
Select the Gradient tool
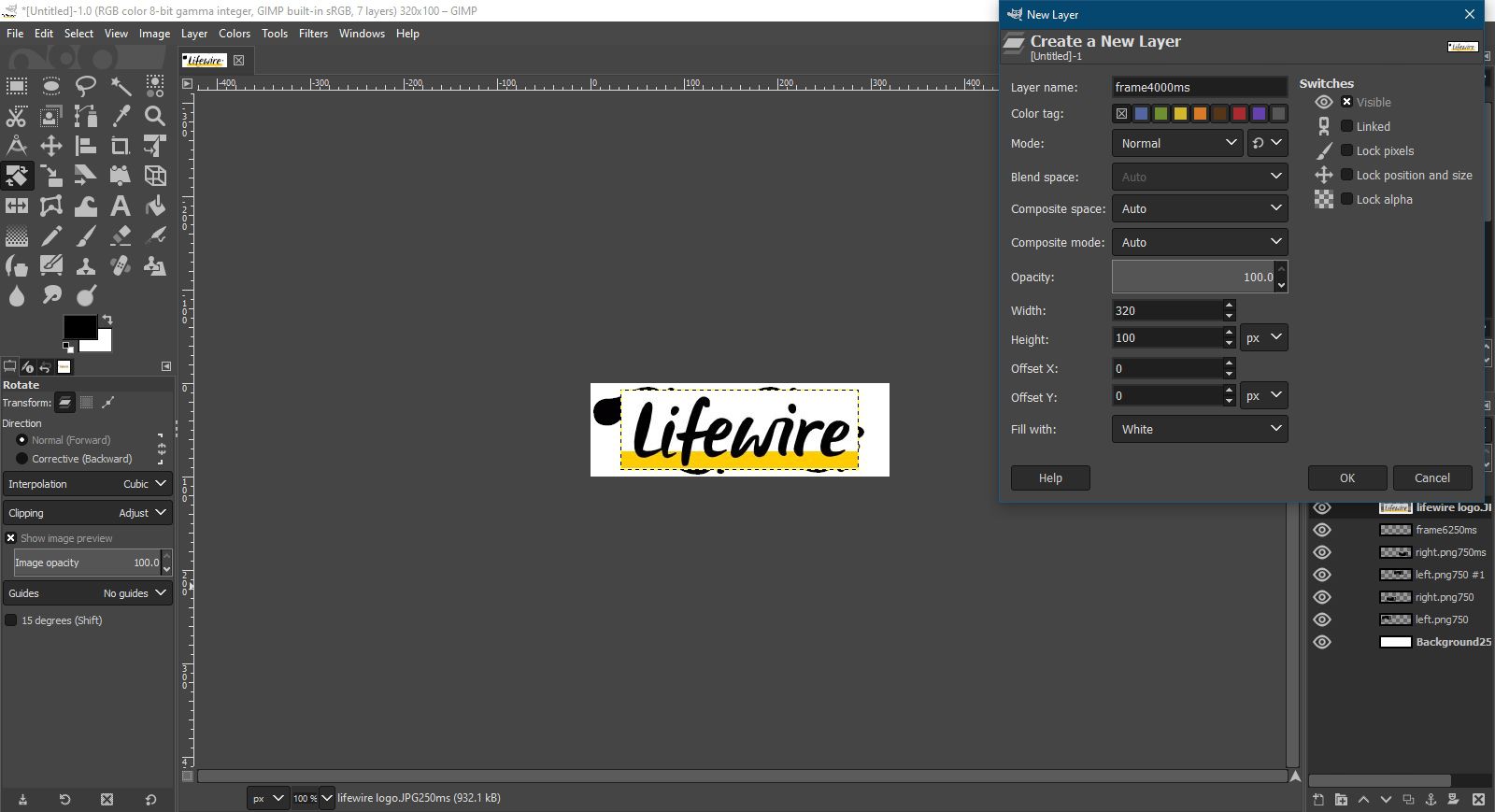point(17,235)
